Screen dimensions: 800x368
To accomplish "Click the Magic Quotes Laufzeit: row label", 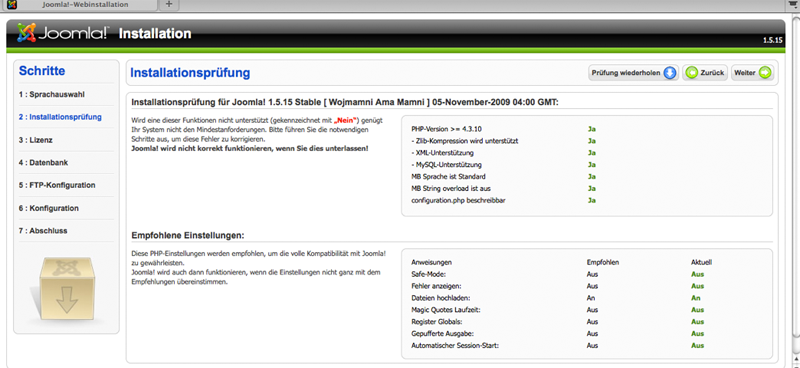I will click(445, 310).
